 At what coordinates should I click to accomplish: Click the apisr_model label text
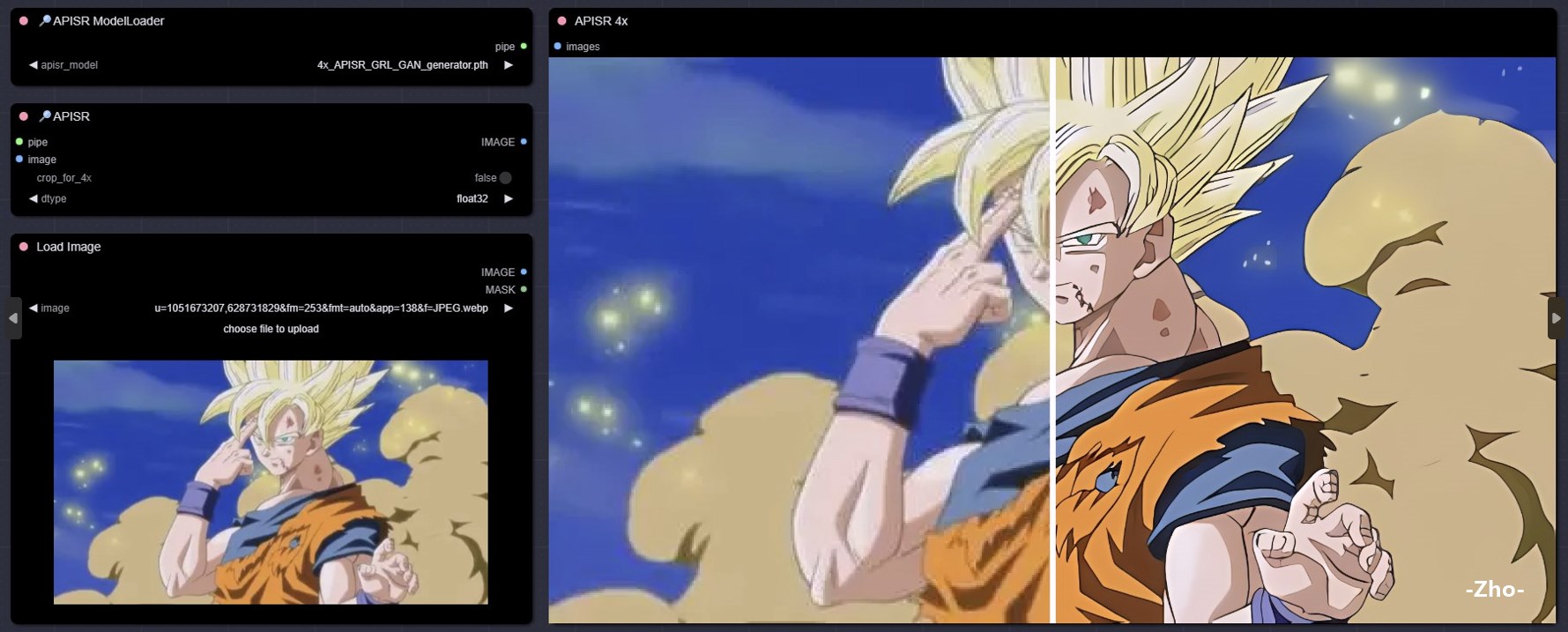(x=69, y=65)
